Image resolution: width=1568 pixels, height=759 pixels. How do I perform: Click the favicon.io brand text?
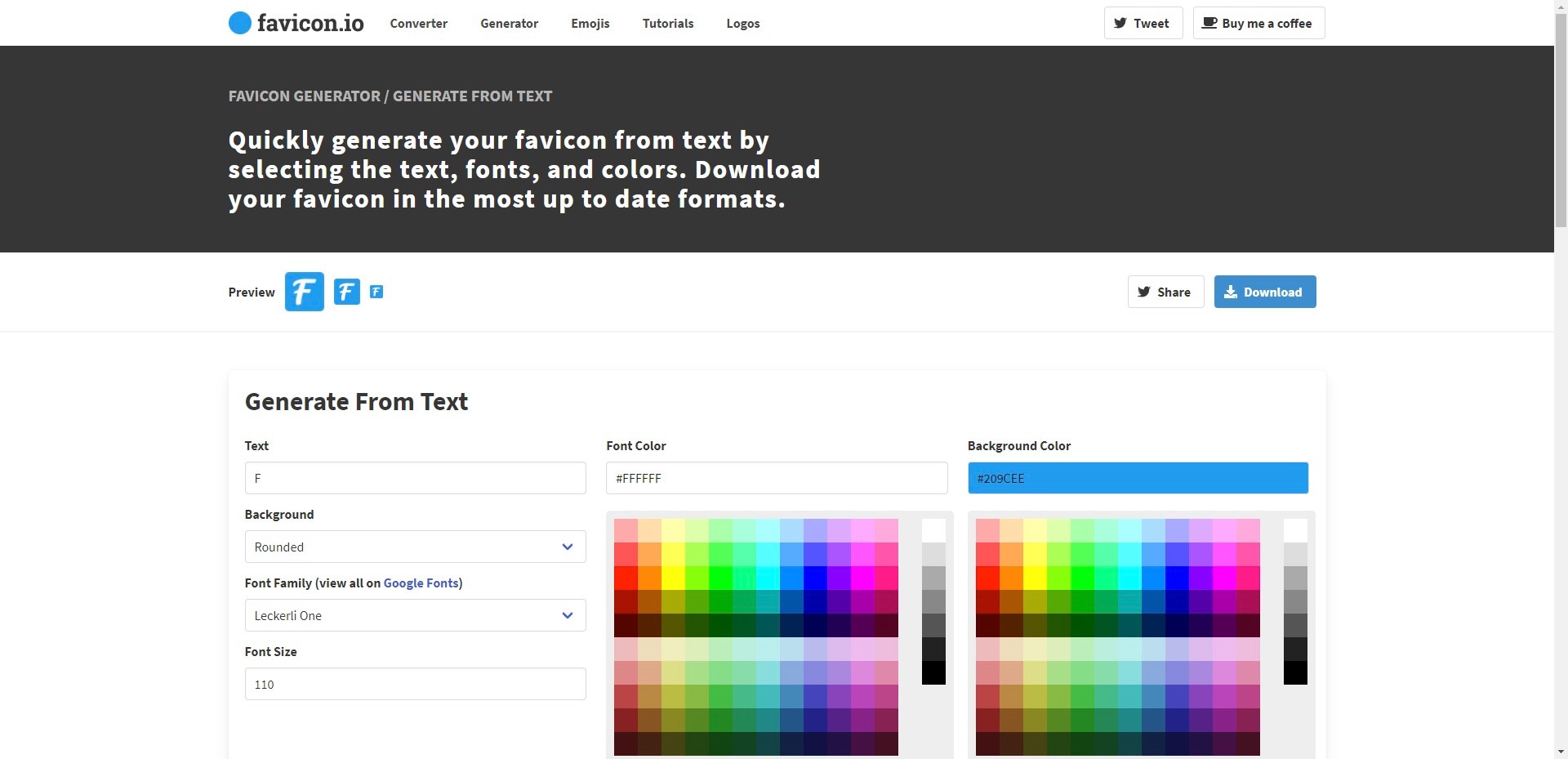point(310,23)
